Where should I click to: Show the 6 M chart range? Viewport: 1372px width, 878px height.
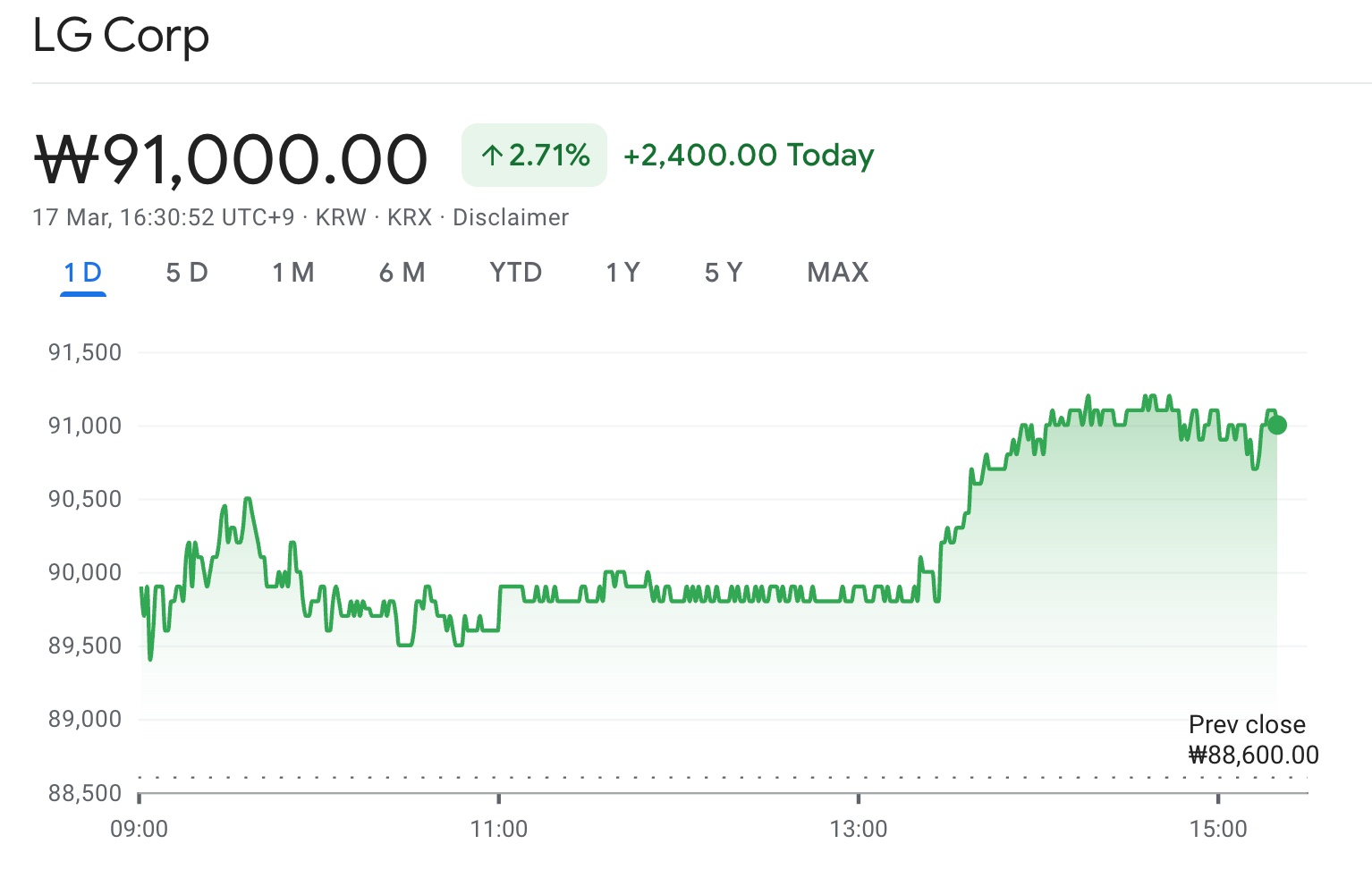pyautogui.click(x=402, y=273)
